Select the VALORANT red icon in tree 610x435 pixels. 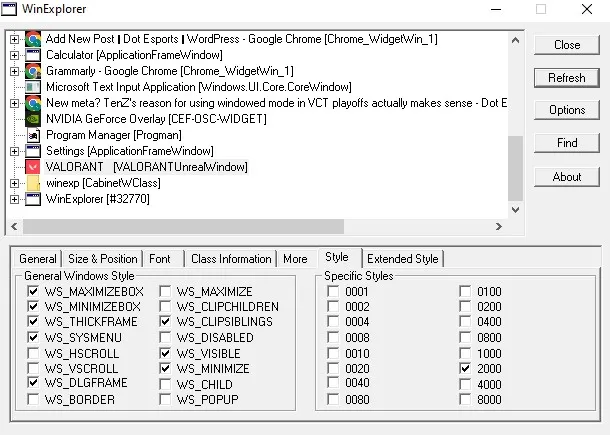point(33,167)
